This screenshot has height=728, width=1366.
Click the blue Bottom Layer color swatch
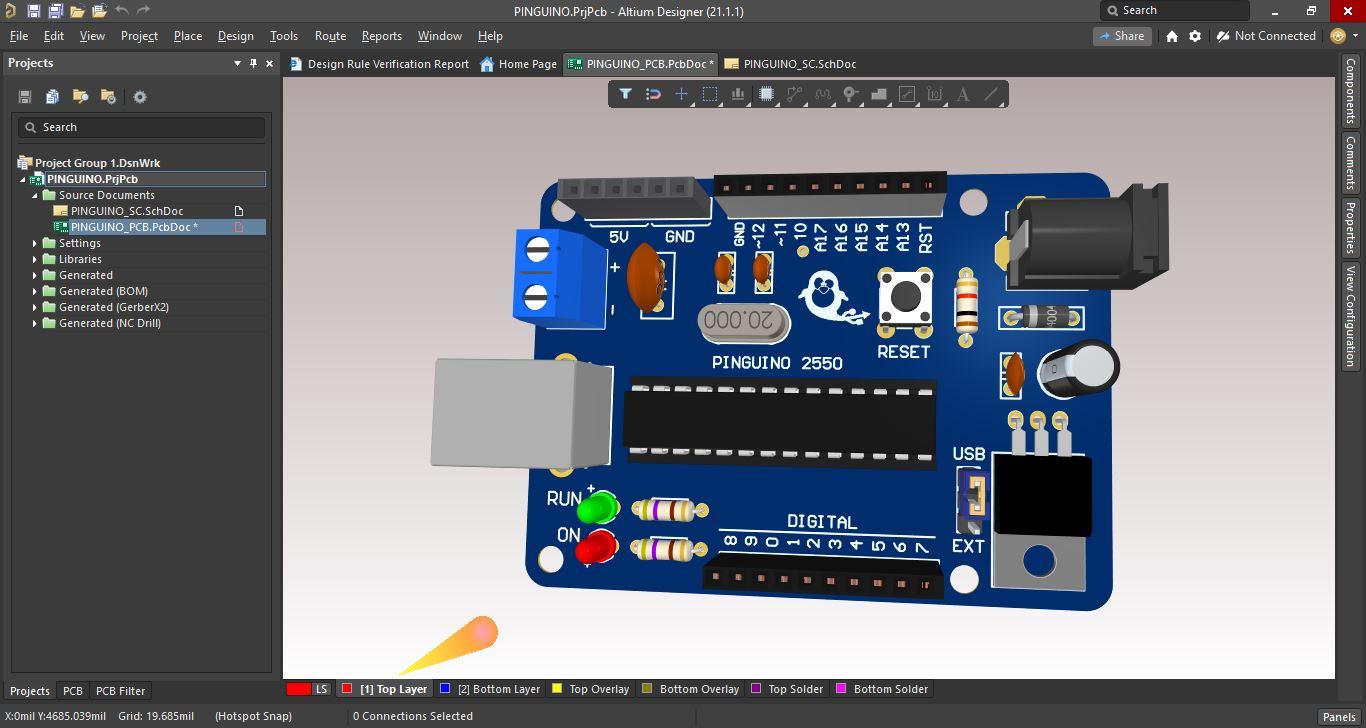(445, 689)
